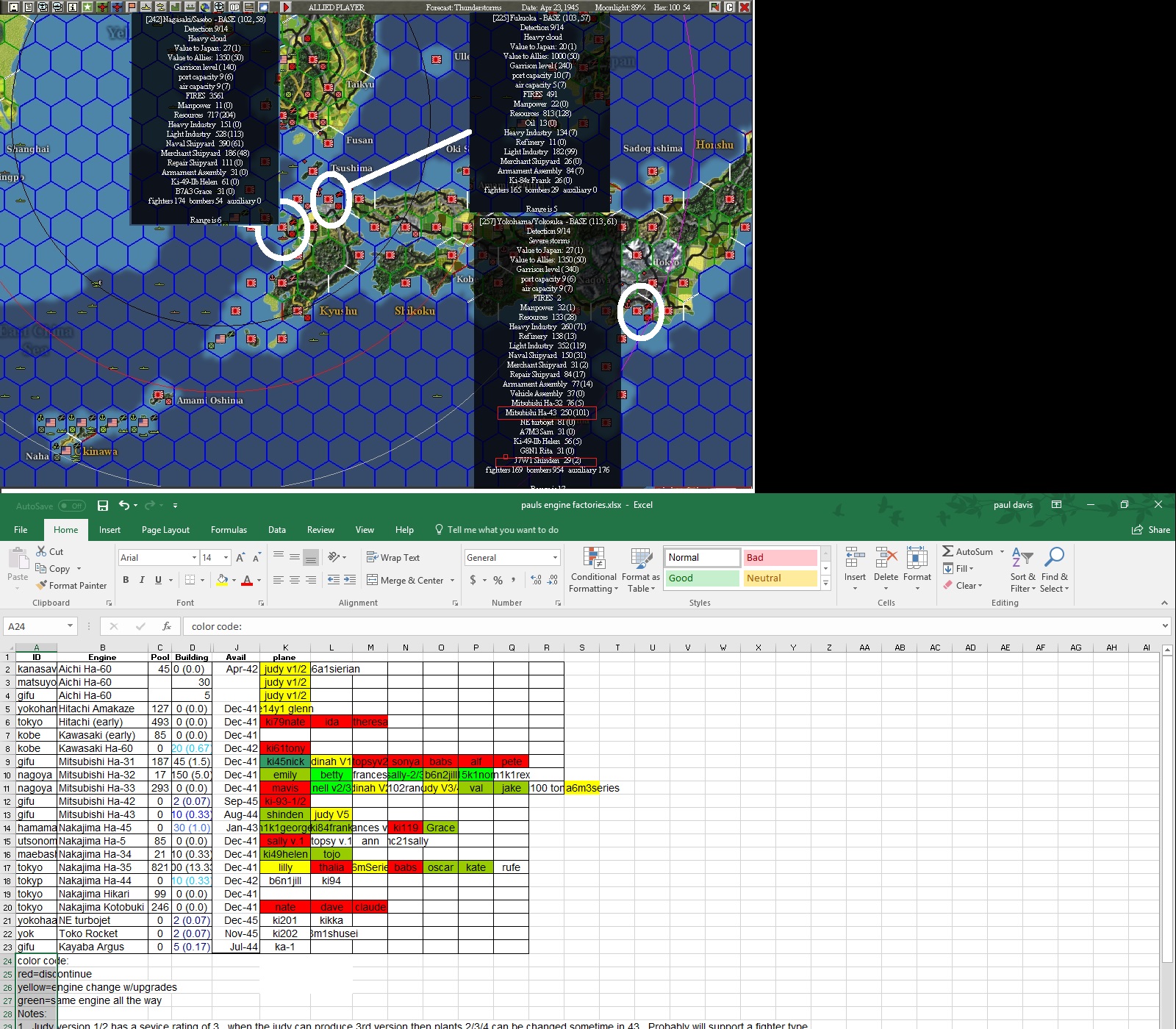Switch to the Review tab
The width and height of the screenshot is (1176, 1029).
[320, 530]
